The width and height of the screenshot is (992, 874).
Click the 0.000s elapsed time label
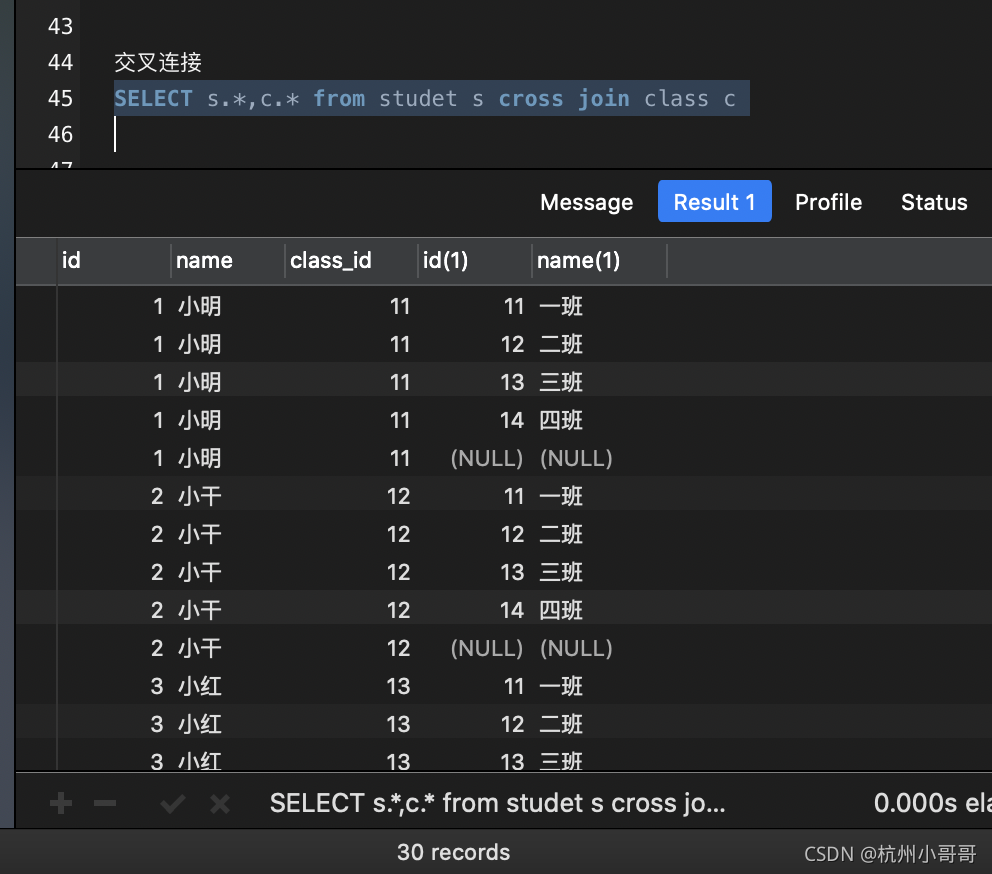click(x=933, y=804)
